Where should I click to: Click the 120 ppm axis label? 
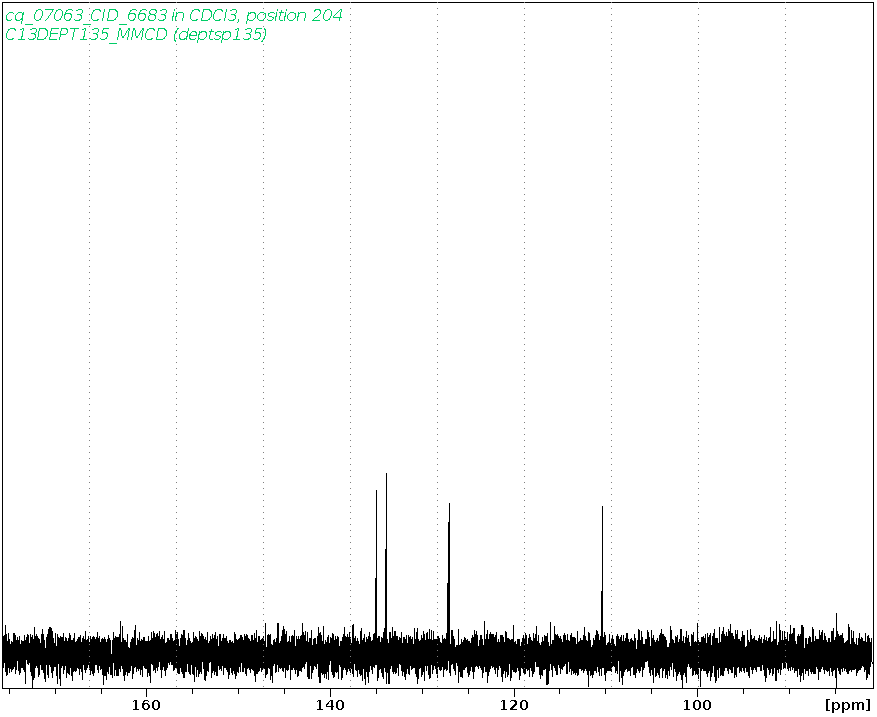[514, 705]
